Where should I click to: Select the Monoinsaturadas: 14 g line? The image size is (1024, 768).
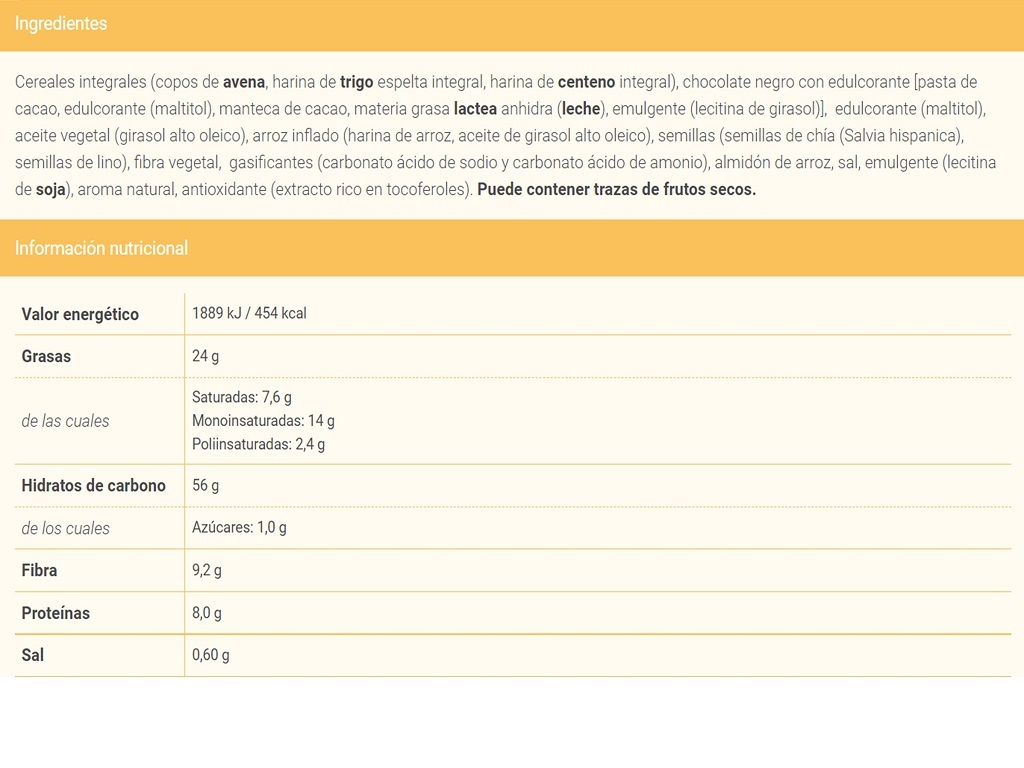coord(263,421)
